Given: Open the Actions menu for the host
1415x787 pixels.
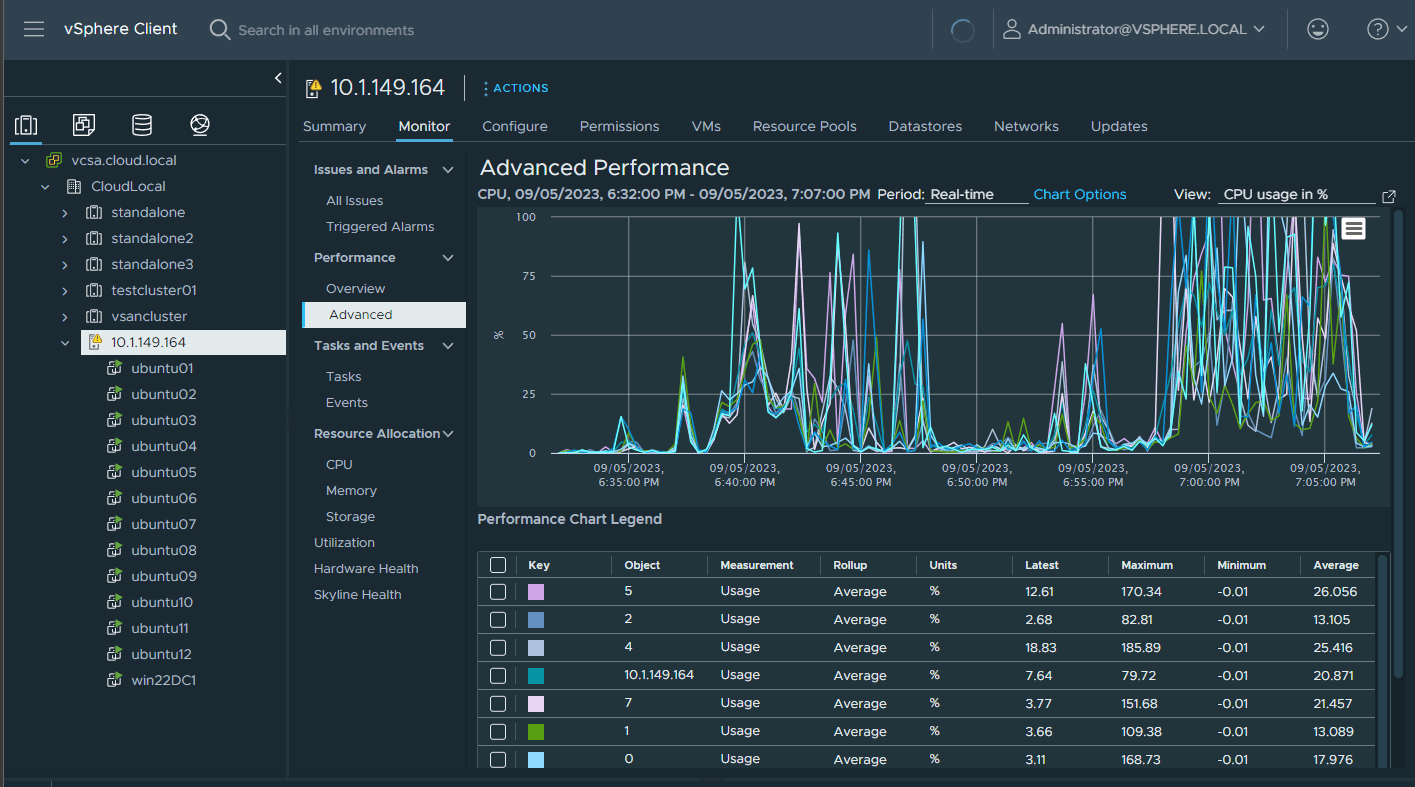Looking at the screenshot, I should point(515,88).
